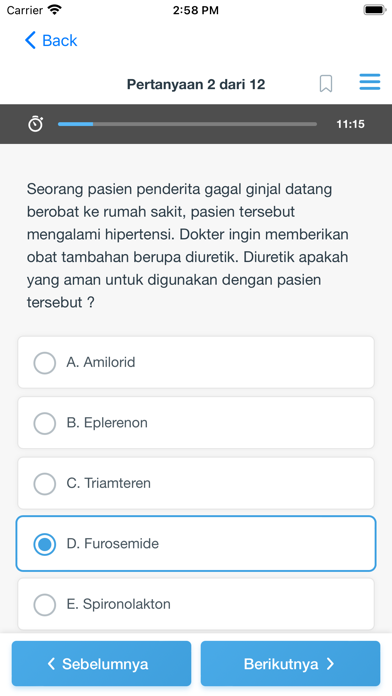Tap the Wi-Fi signal icon
Image resolution: width=392 pixels, height=696 pixels.
55,10
